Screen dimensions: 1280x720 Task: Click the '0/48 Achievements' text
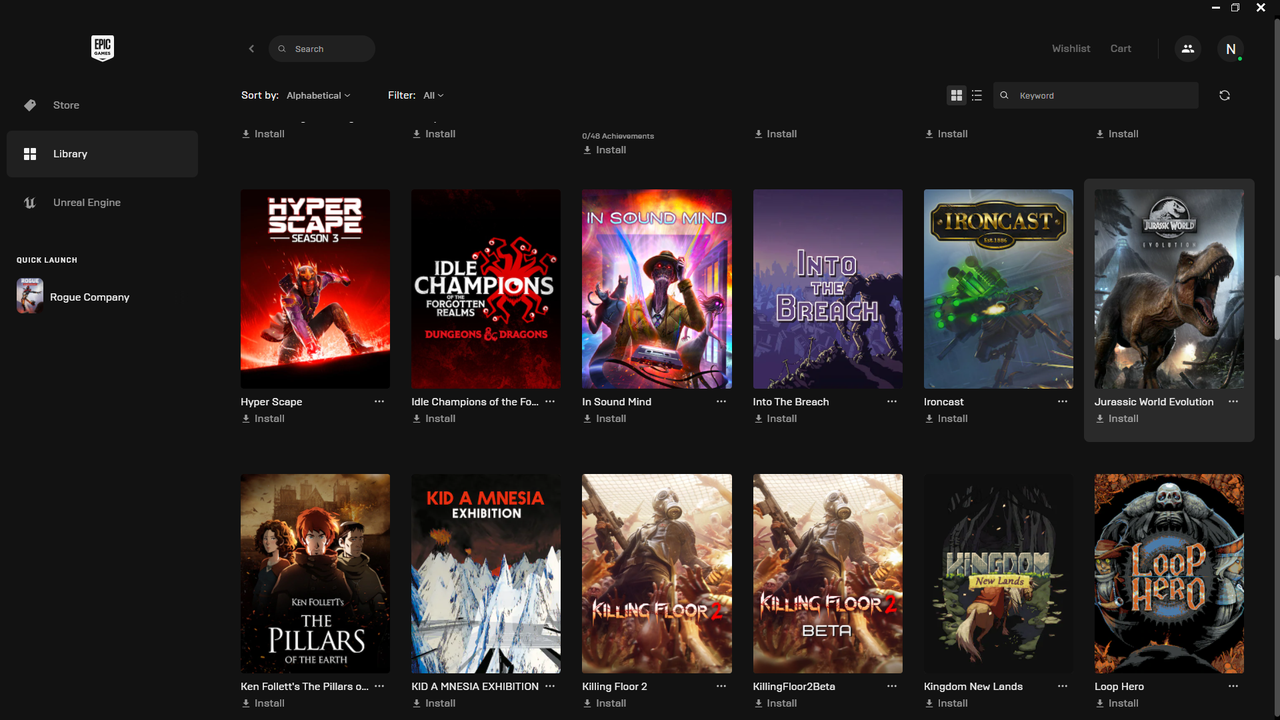(618, 136)
